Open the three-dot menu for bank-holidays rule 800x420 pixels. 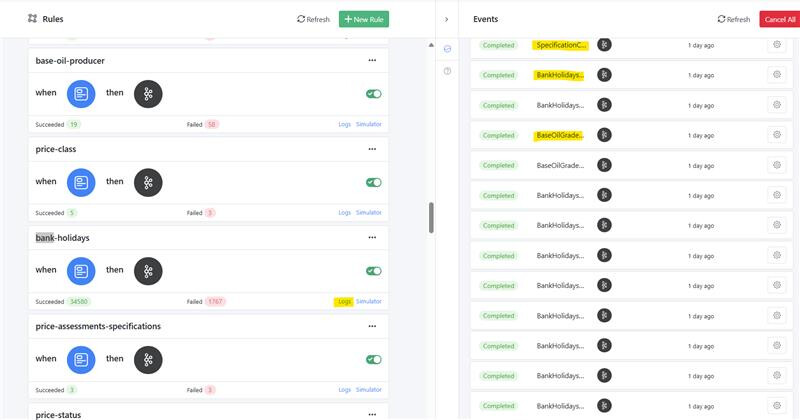(372, 238)
